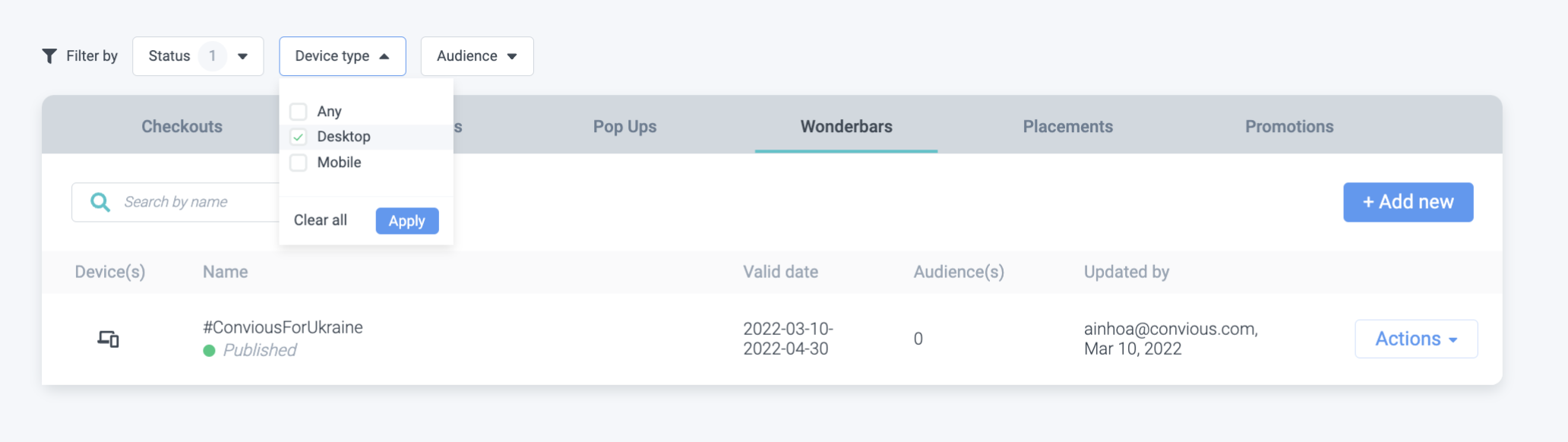
Task: Click the Add new button
Action: click(1408, 202)
